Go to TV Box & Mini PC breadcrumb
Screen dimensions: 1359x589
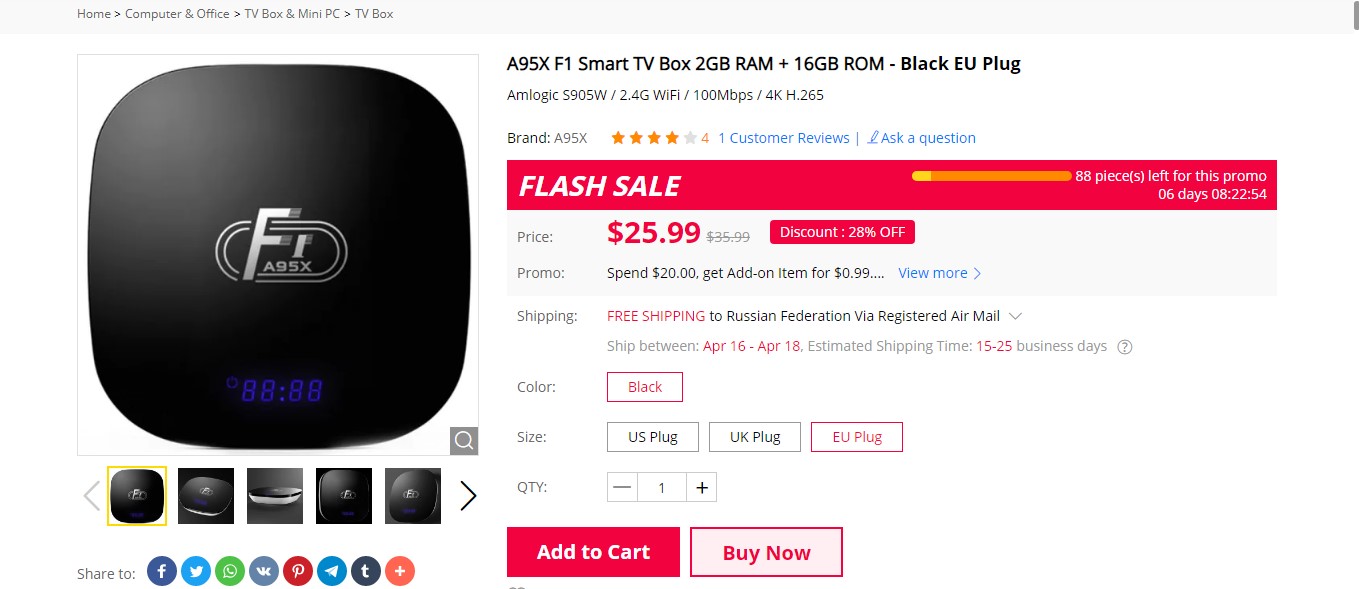click(x=292, y=14)
